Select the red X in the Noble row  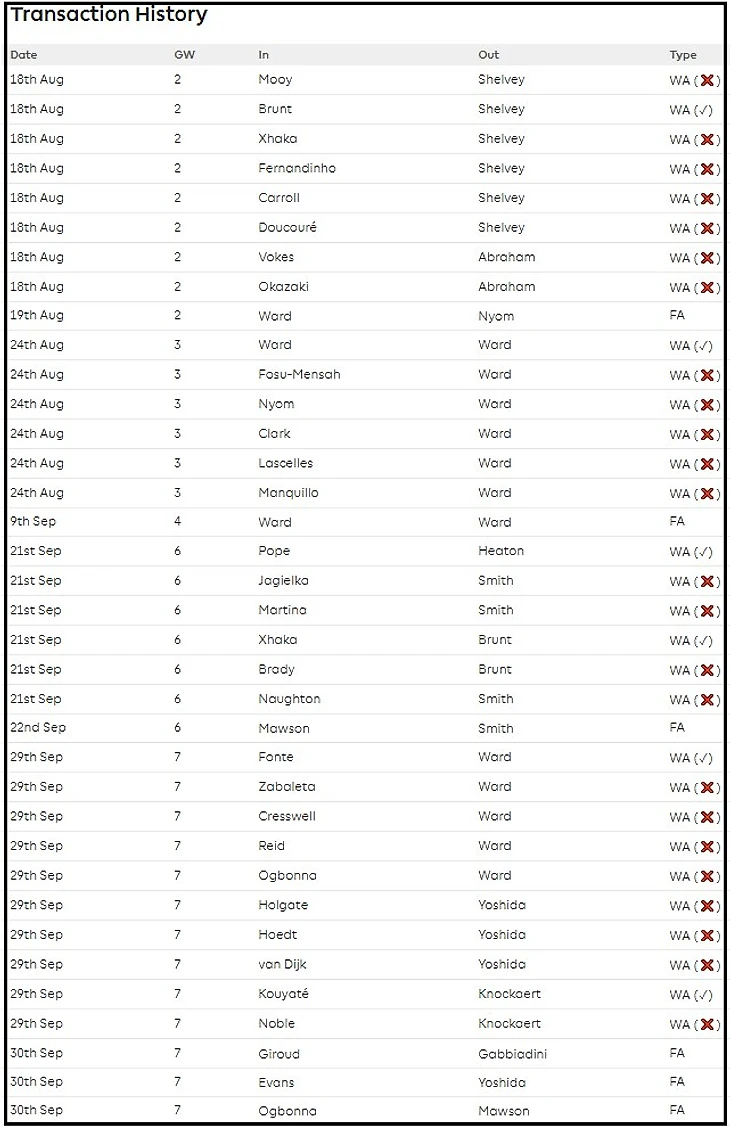pyautogui.click(x=707, y=1024)
